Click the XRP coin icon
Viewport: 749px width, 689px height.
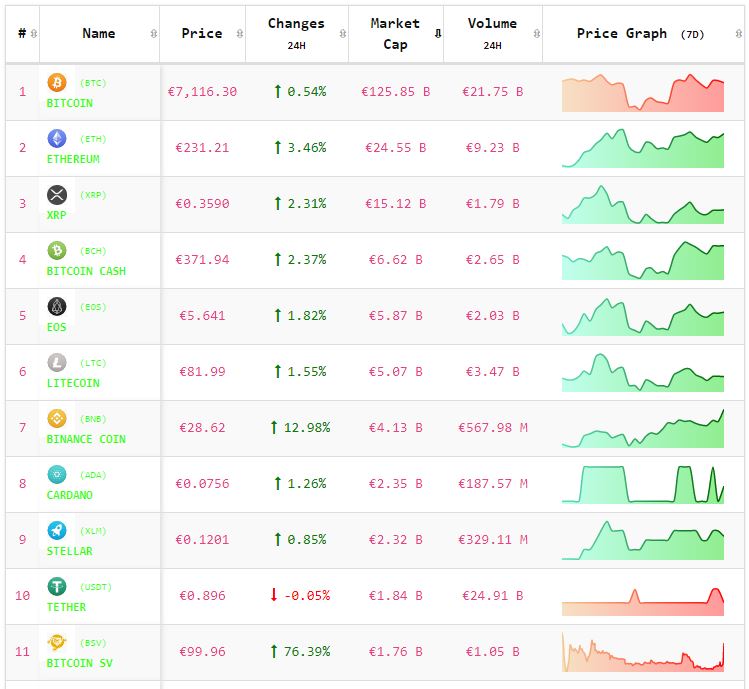pyautogui.click(x=57, y=195)
